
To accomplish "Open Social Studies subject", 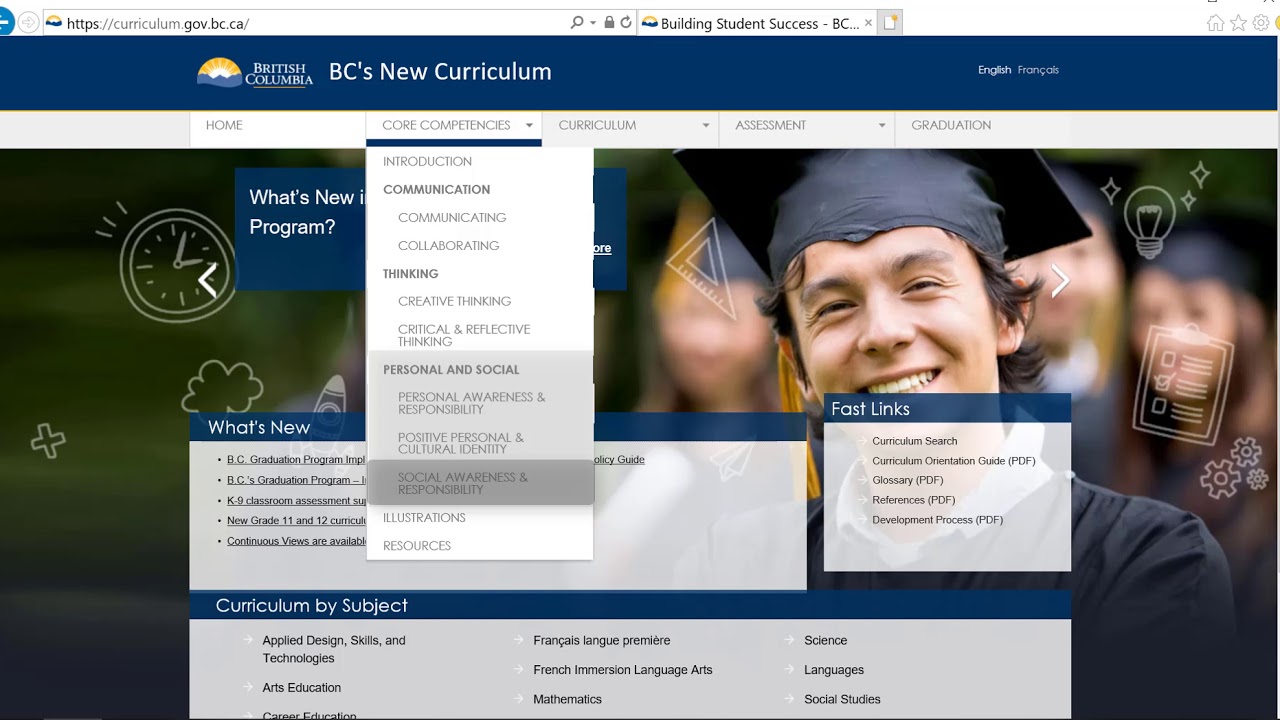I will [x=842, y=700].
